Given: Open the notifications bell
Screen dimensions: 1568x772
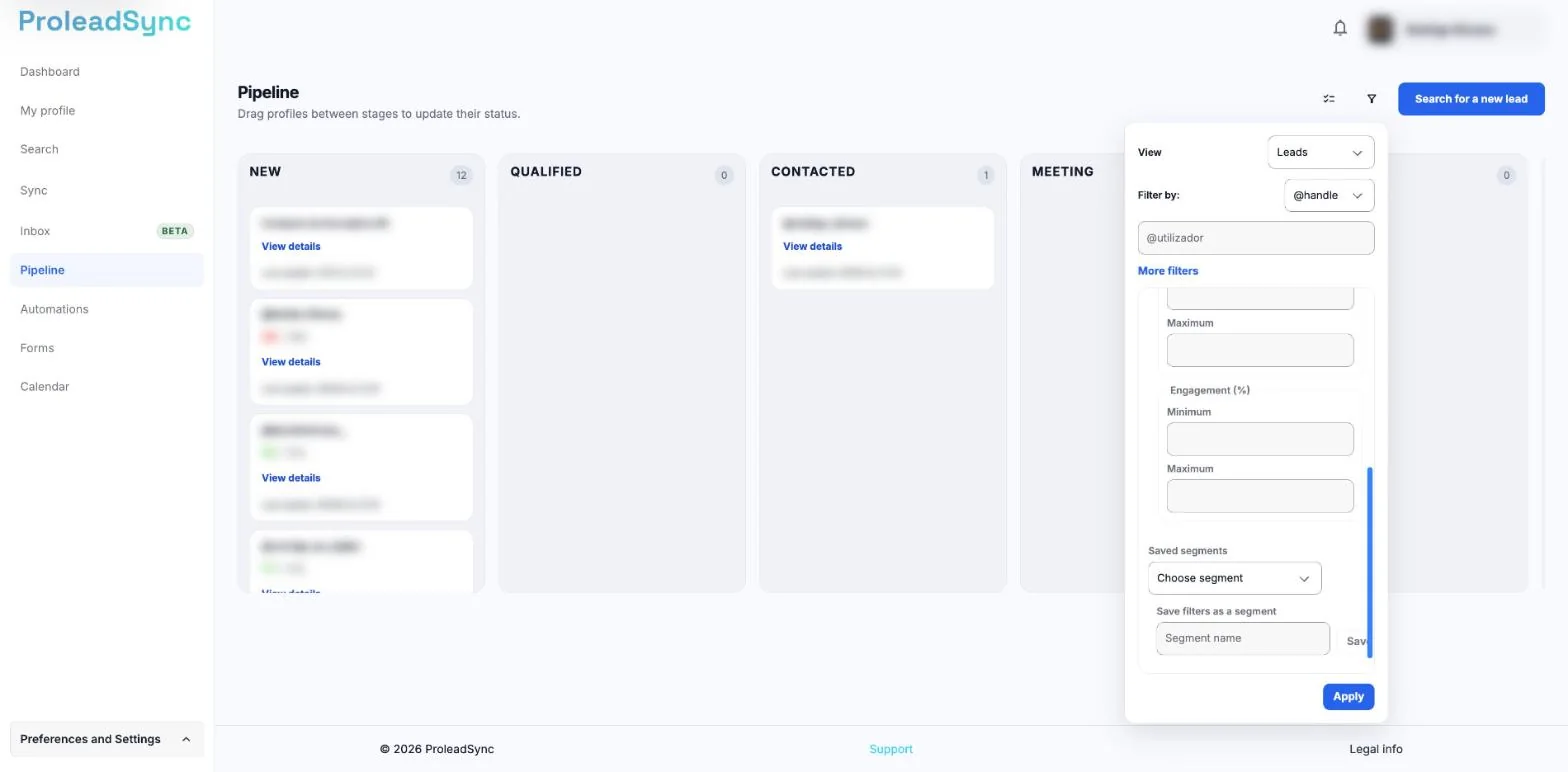Looking at the screenshot, I should (1340, 28).
